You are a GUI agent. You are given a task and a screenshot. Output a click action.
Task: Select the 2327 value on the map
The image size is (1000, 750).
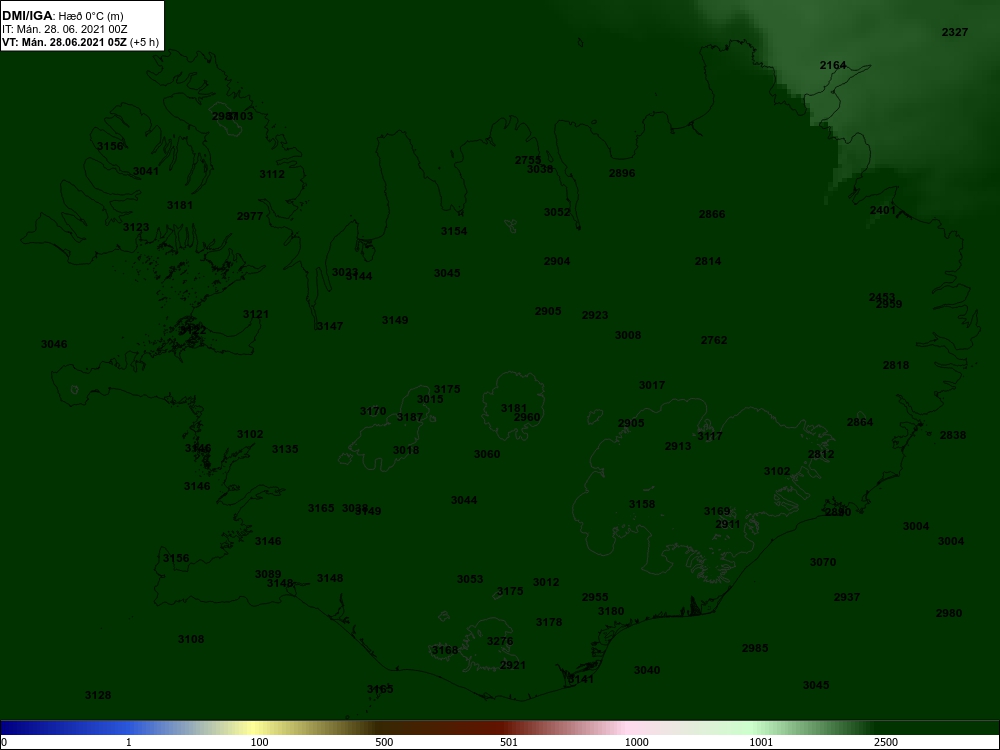[955, 33]
